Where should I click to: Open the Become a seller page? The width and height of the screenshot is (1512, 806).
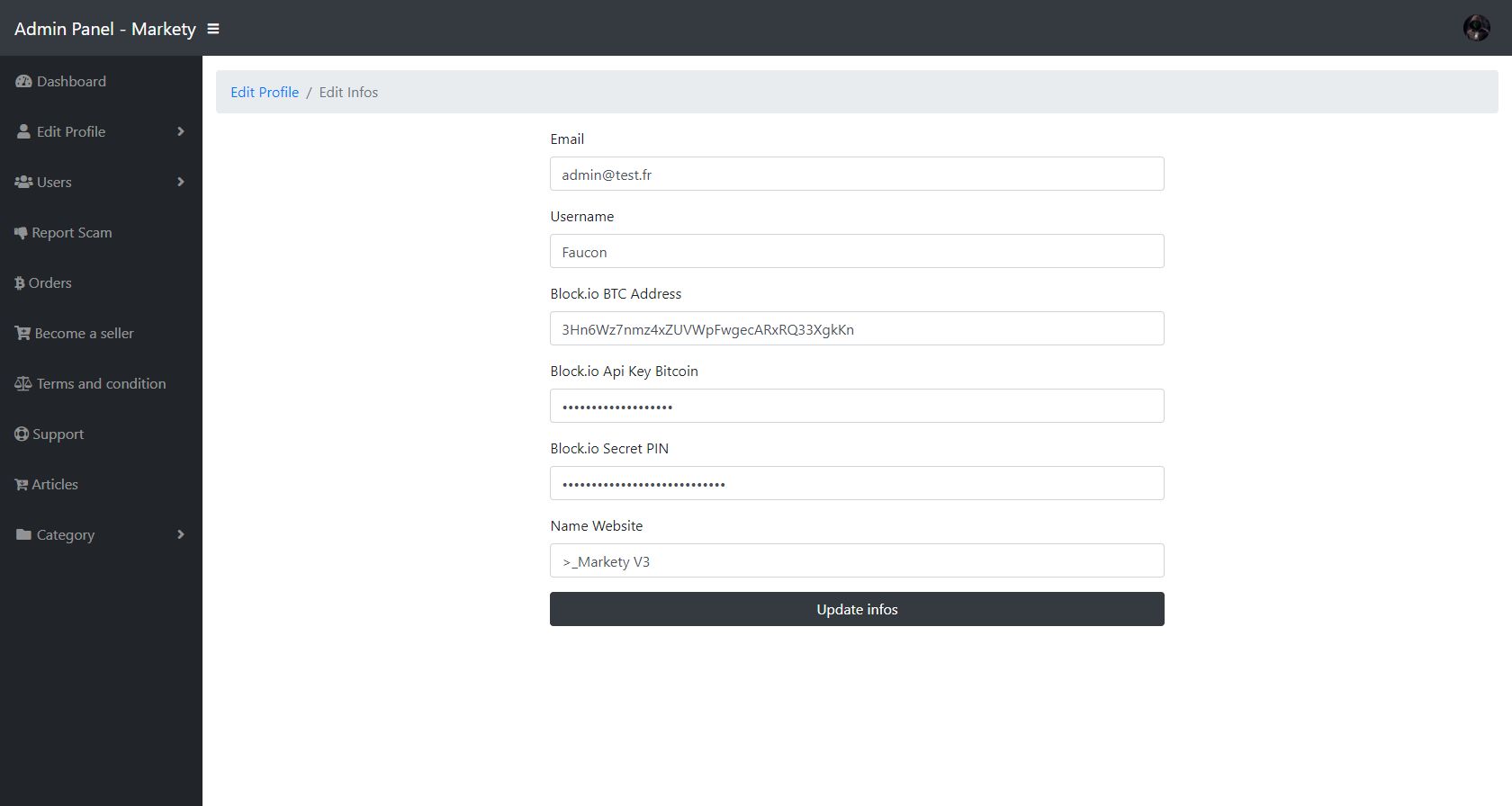101,333
